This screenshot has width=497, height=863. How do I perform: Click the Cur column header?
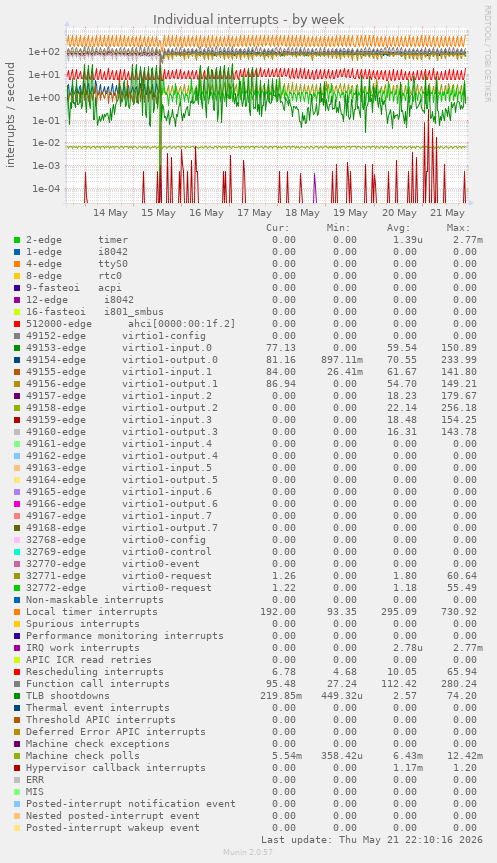pyautogui.click(x=278, y=228)
